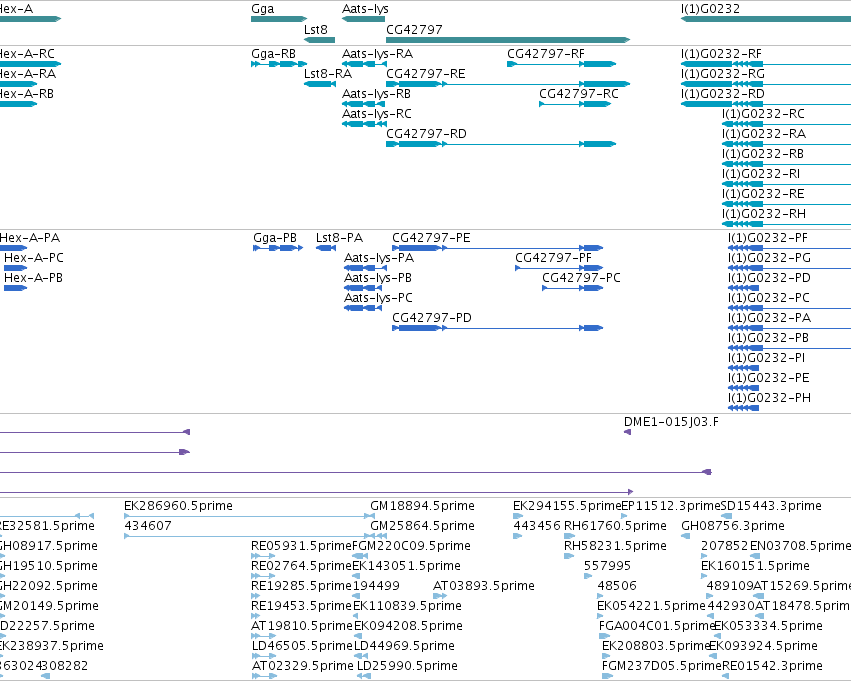Select protein l(1)G0232-PF
Screen dimensions: 851x681
[790, 248]
